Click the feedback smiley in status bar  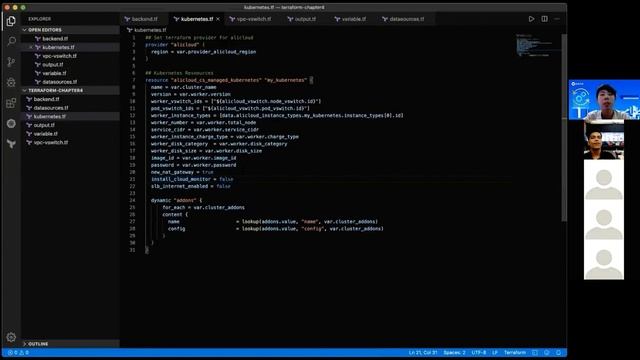point(547,353)
